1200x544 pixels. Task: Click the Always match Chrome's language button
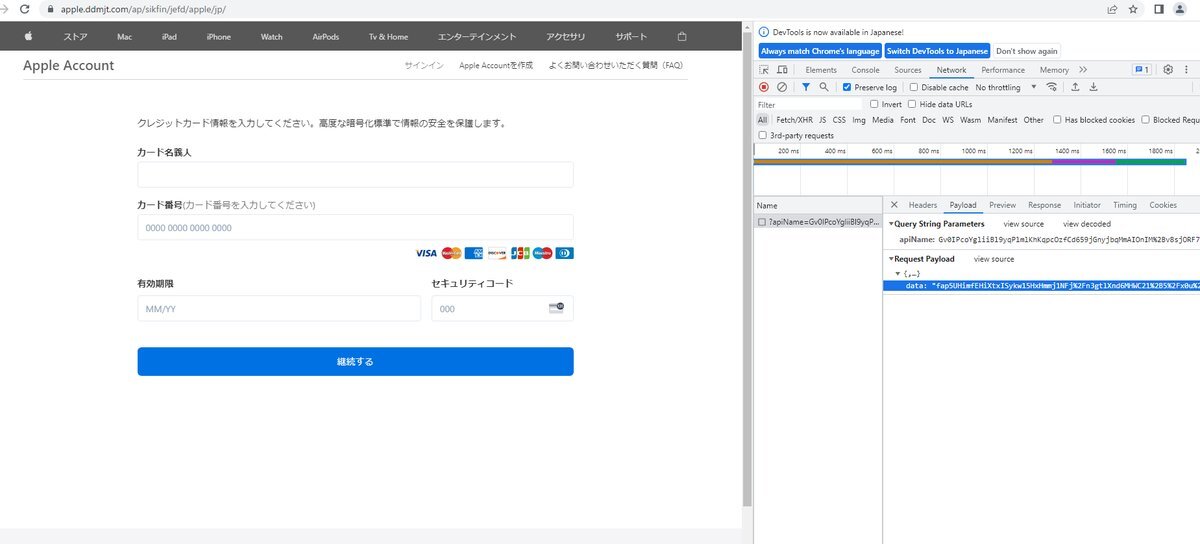point(820,51)
